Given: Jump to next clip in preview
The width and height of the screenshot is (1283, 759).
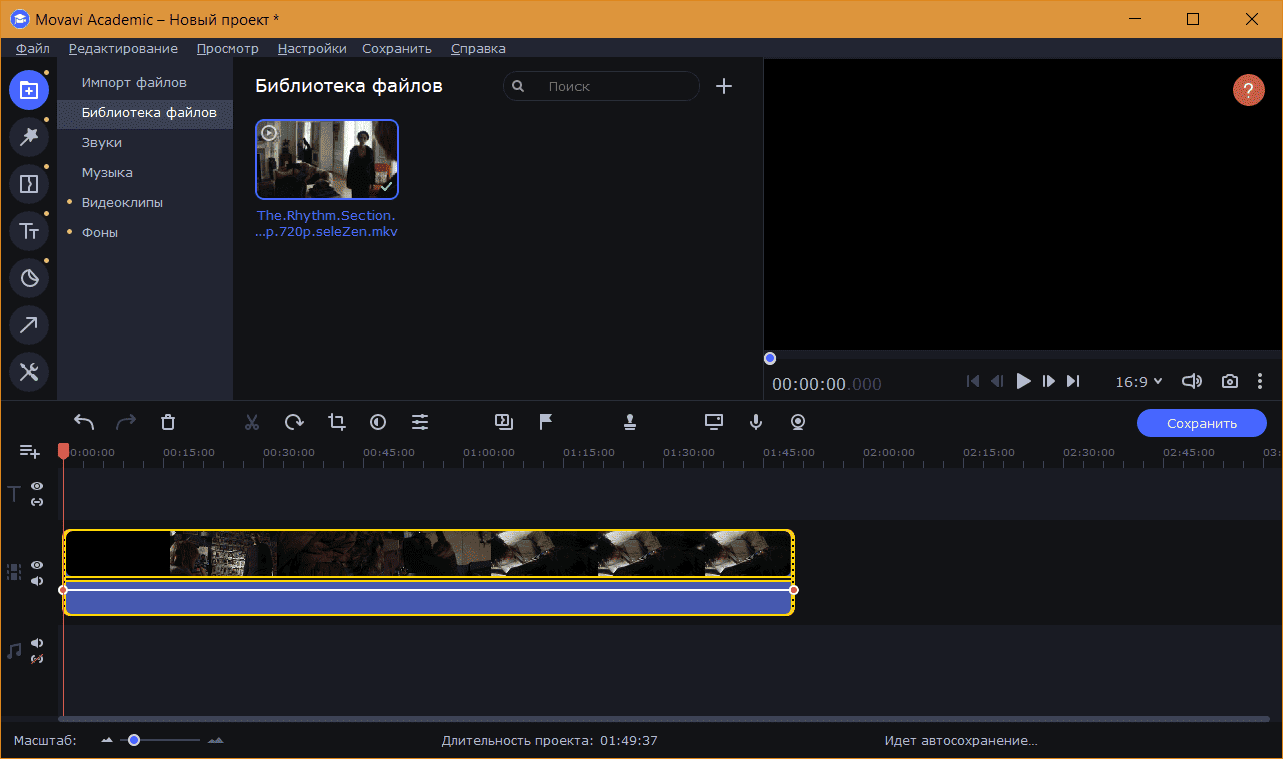Looking at the screenshot, I should 1073,381.
